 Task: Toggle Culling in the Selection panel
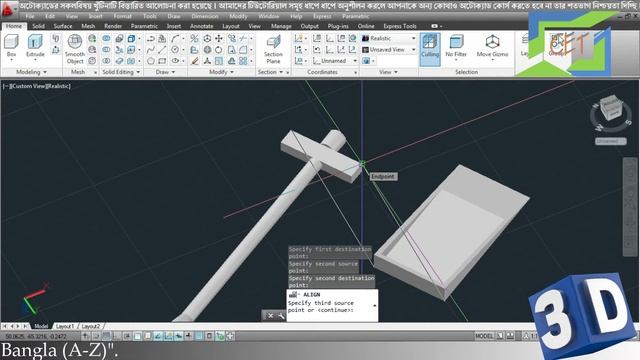coord(430,49)
